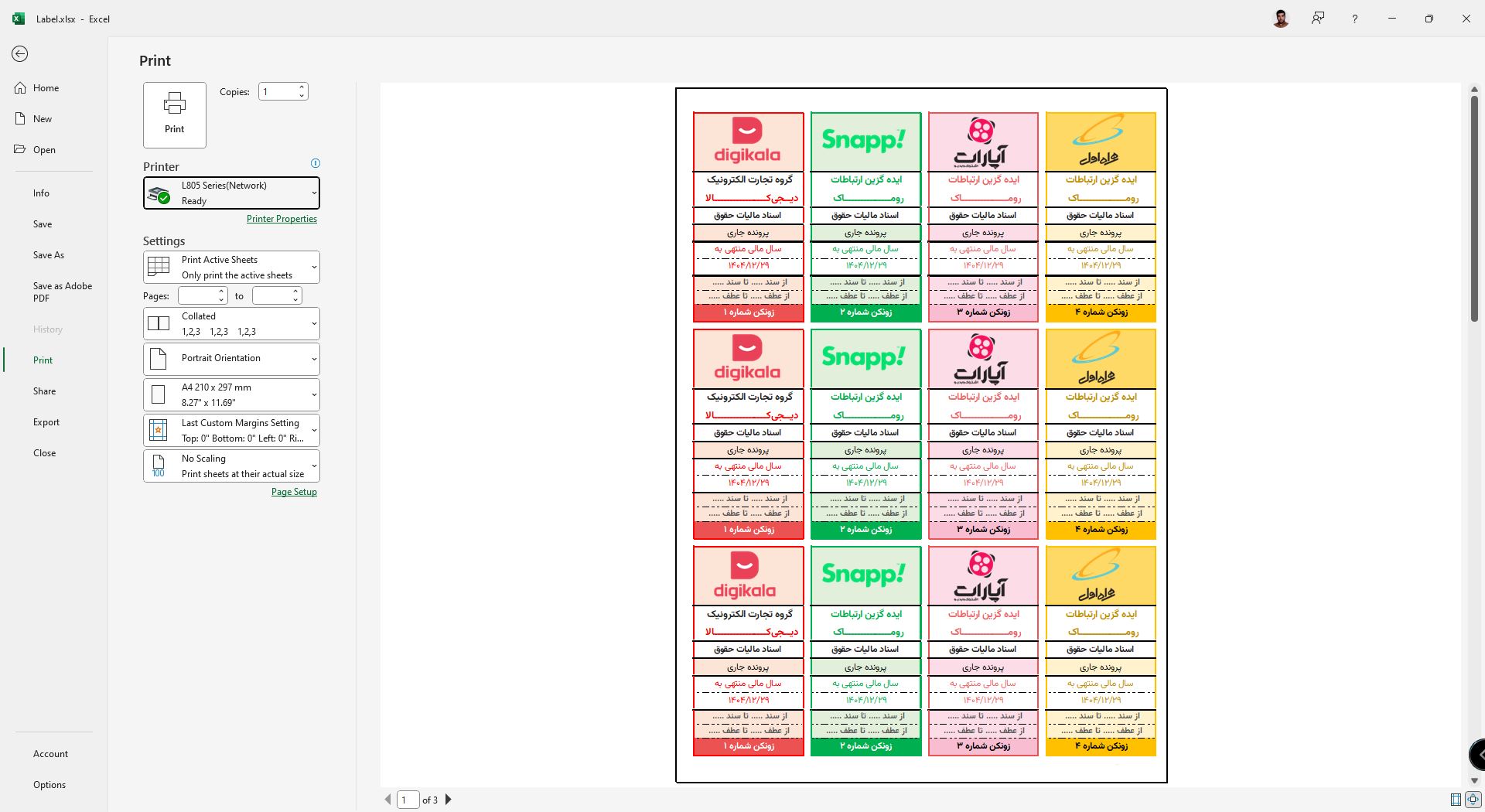The image size is (1485, 812).
Task: Click the current page number field
Action: point(408,800)
